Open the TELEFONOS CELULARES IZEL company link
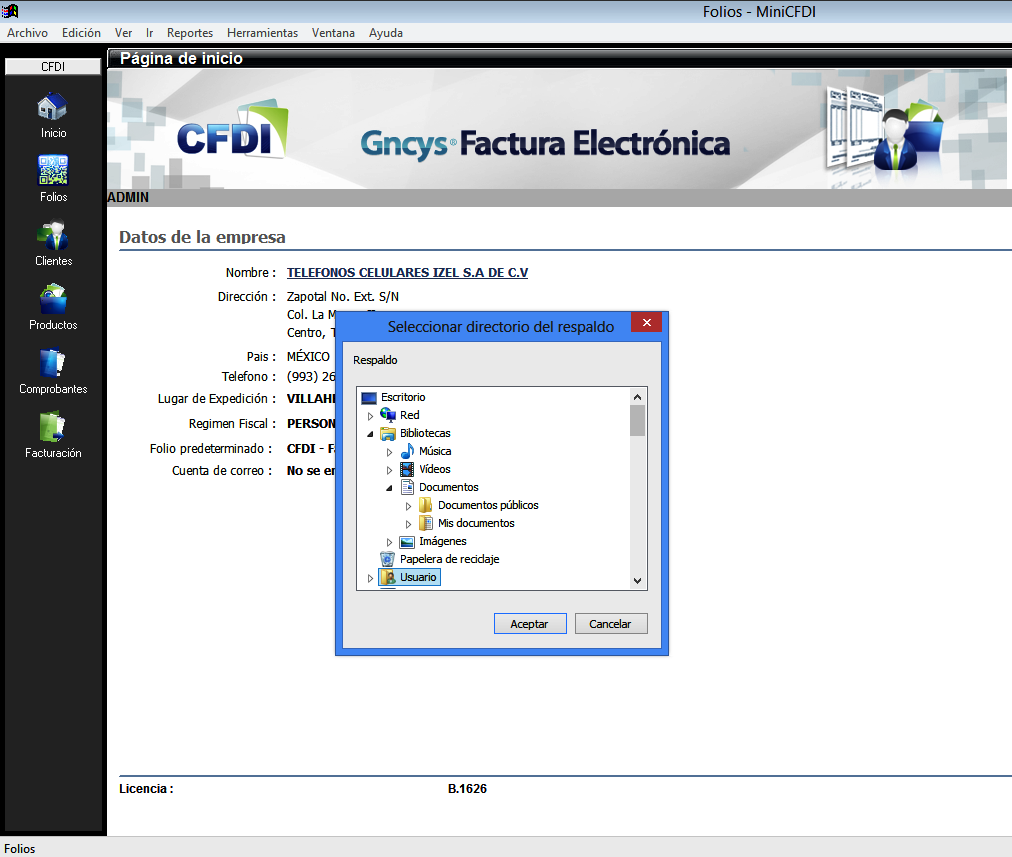Viewport: 1012px width, 857px height. [407, 273]
